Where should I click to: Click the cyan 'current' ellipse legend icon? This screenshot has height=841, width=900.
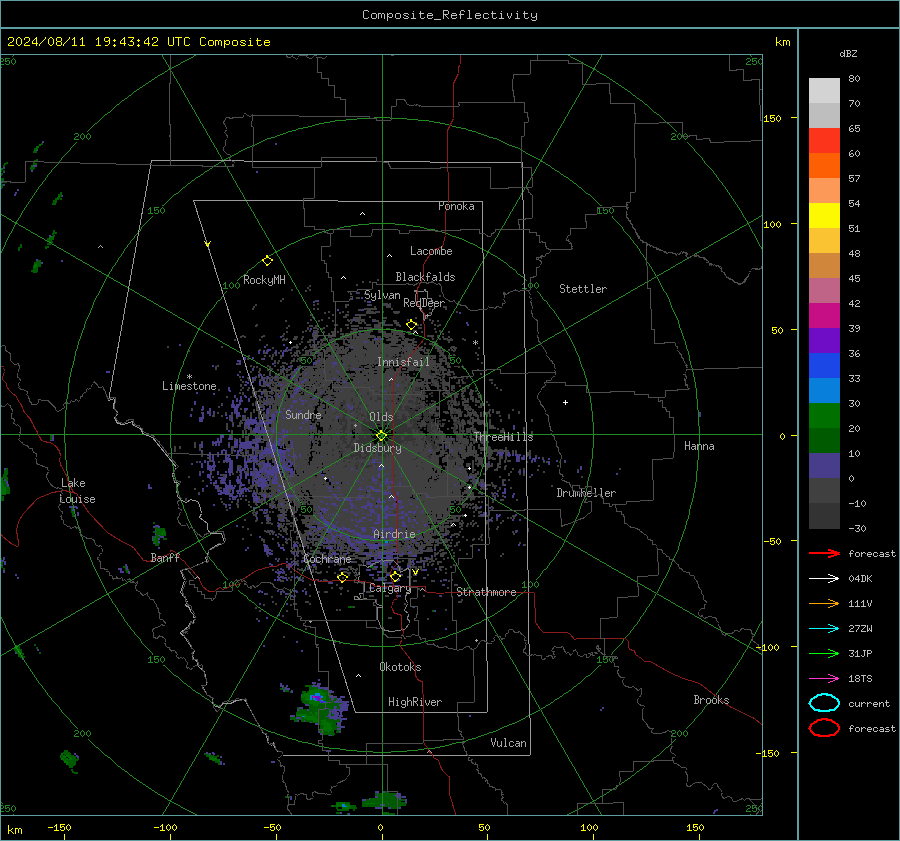tap(824, 703)
